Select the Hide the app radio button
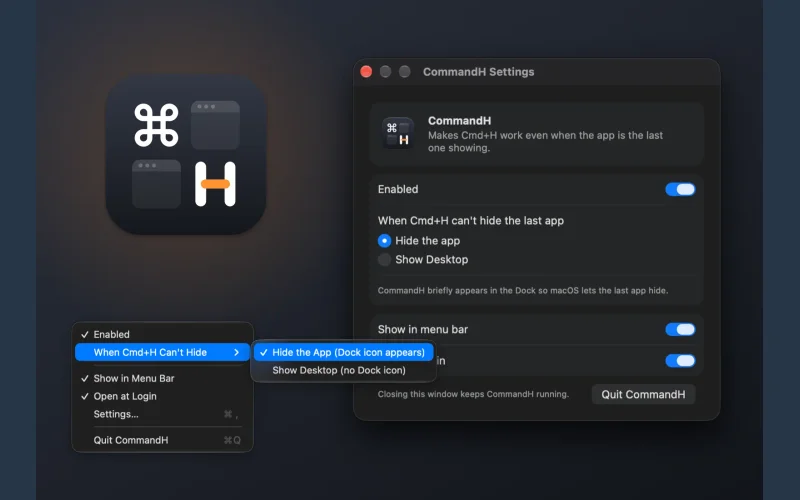 (x=384, y=240)
